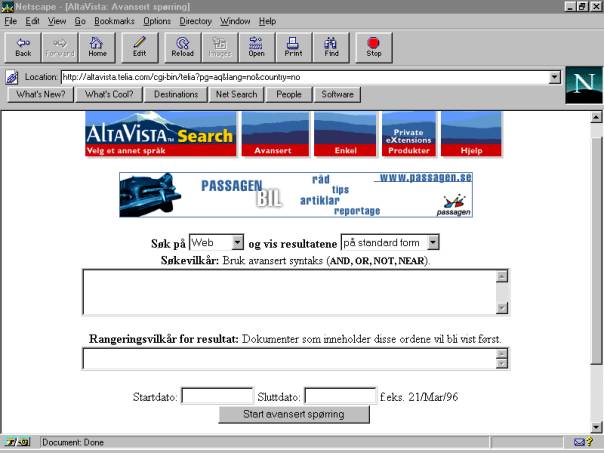Expand the 'Søk på' Web dropdown
The width and height of the screenshot is (604, 453).
click(x=238, y=242)
